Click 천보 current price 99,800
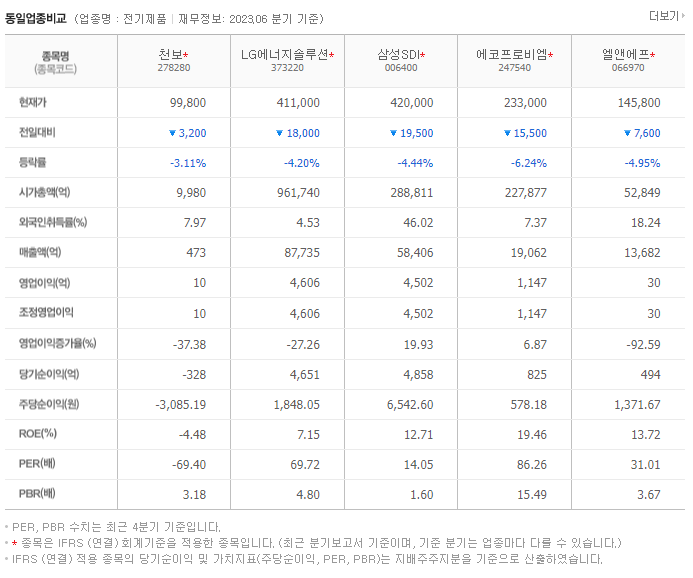This screenshot has width=693, height=578. pyautogui.click(x=188, y=103)
